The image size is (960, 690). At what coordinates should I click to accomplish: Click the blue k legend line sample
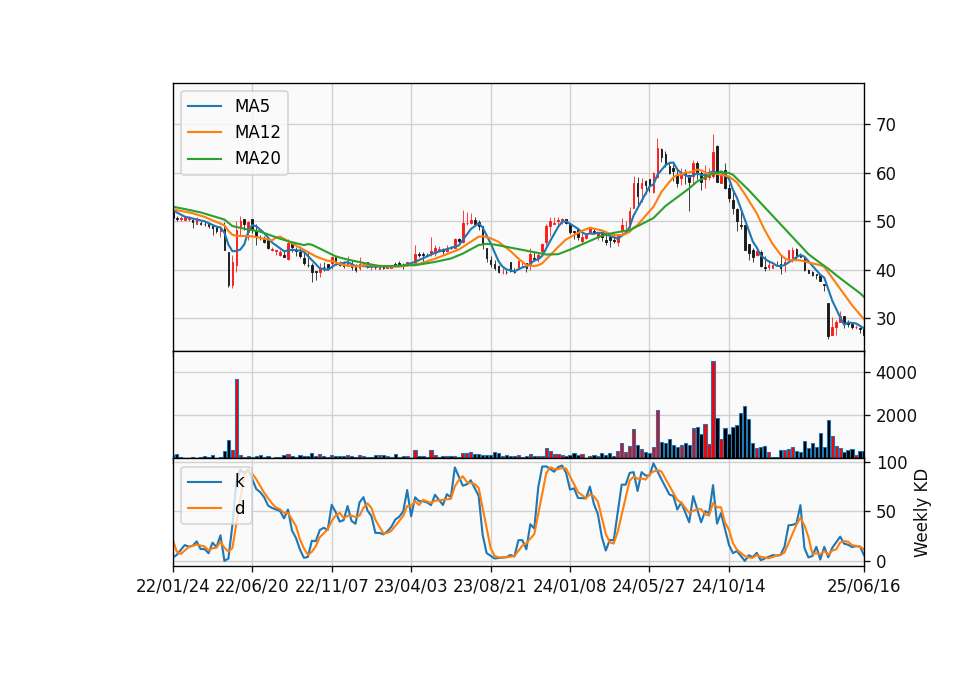204,482
